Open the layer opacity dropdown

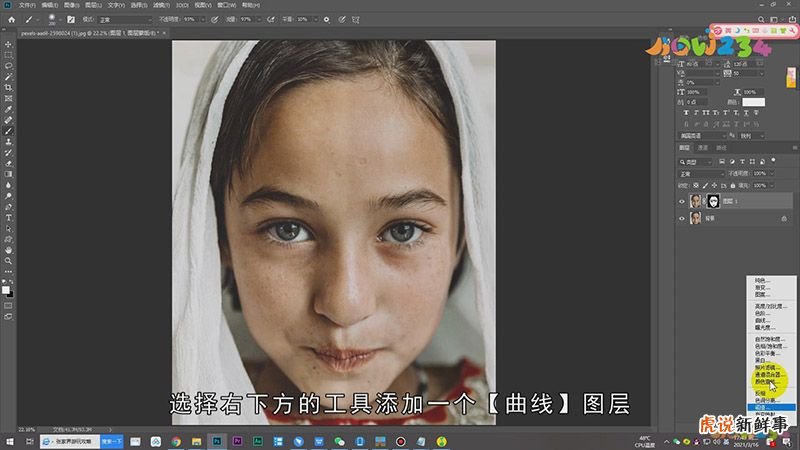pos(771,174)
